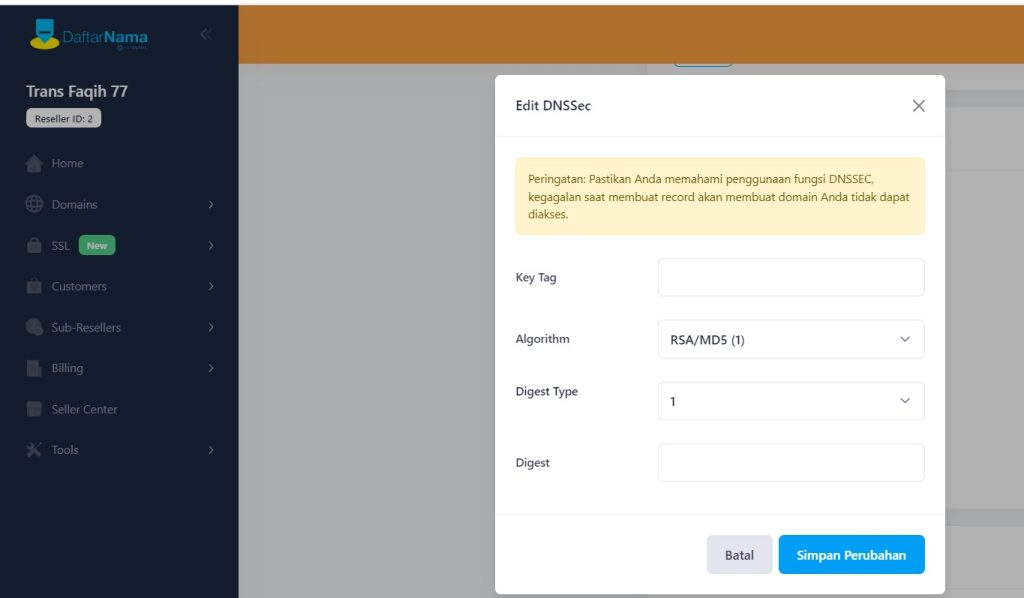1024x598 pixels.
Task: Collapse the sidebar with double-chevron icon
Action: [206, 34]
